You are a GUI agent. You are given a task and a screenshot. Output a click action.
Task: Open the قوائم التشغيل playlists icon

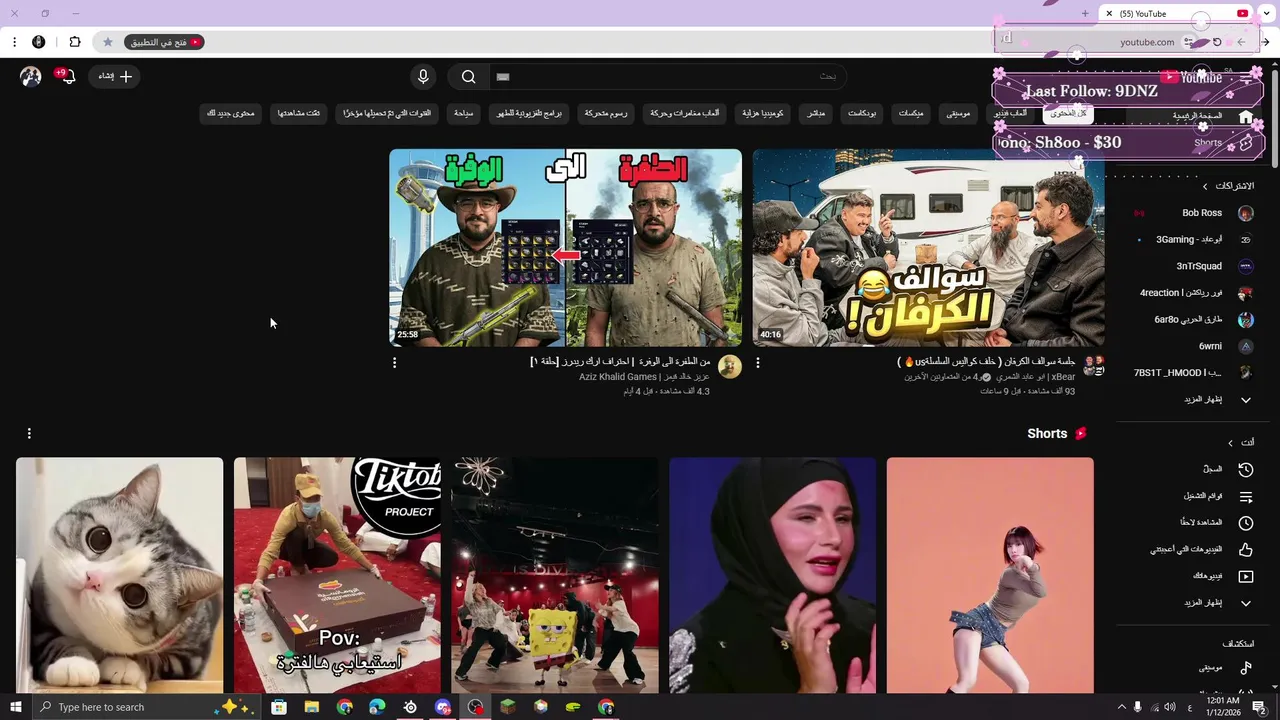click(x=1246, y=496)
